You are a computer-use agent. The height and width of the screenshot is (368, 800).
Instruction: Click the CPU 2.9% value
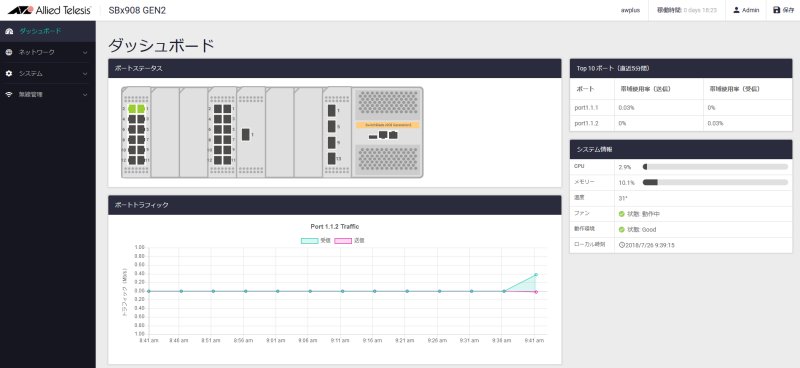(x=624, y=167)
